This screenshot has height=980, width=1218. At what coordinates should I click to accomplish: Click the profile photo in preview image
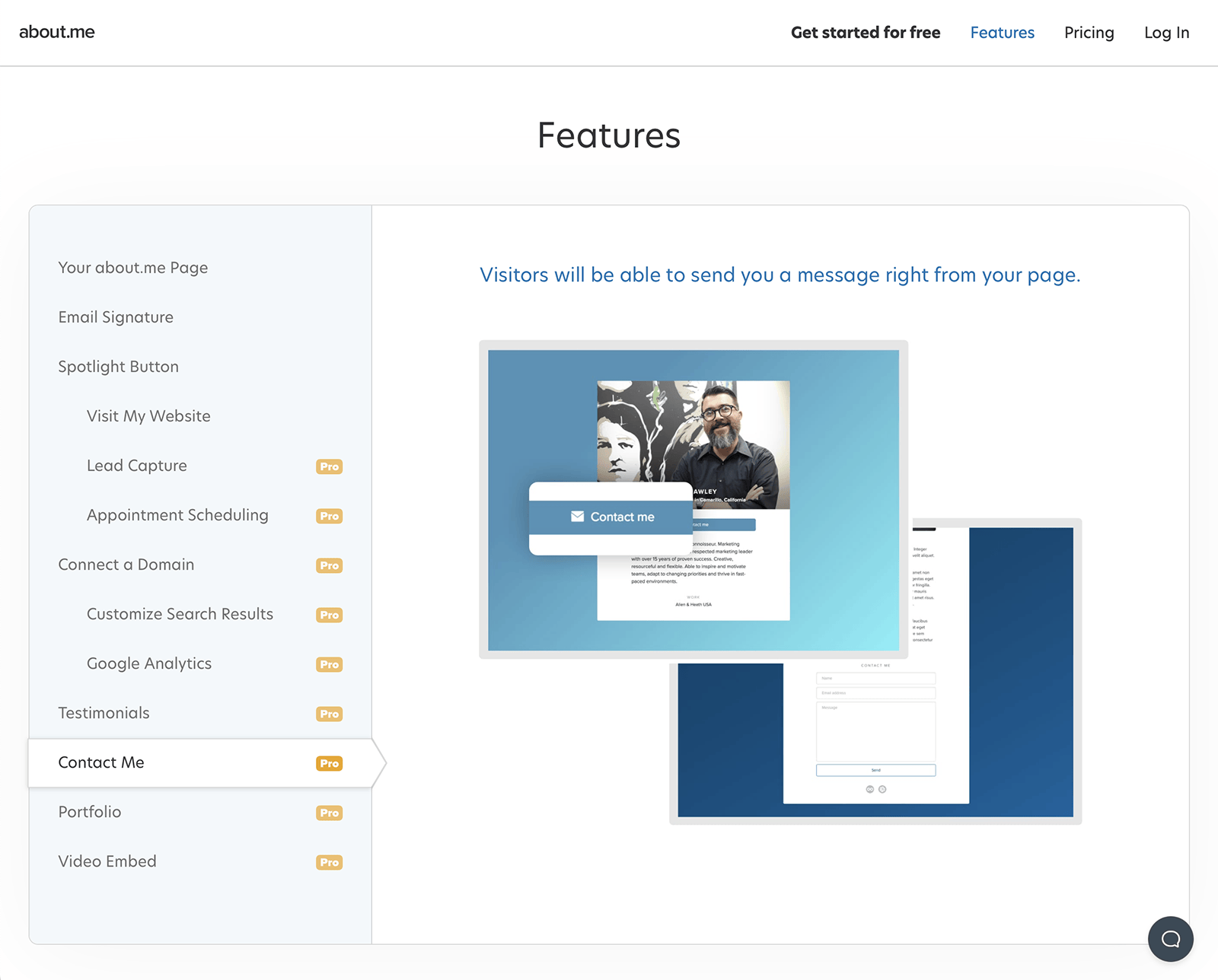coord(693,444)
